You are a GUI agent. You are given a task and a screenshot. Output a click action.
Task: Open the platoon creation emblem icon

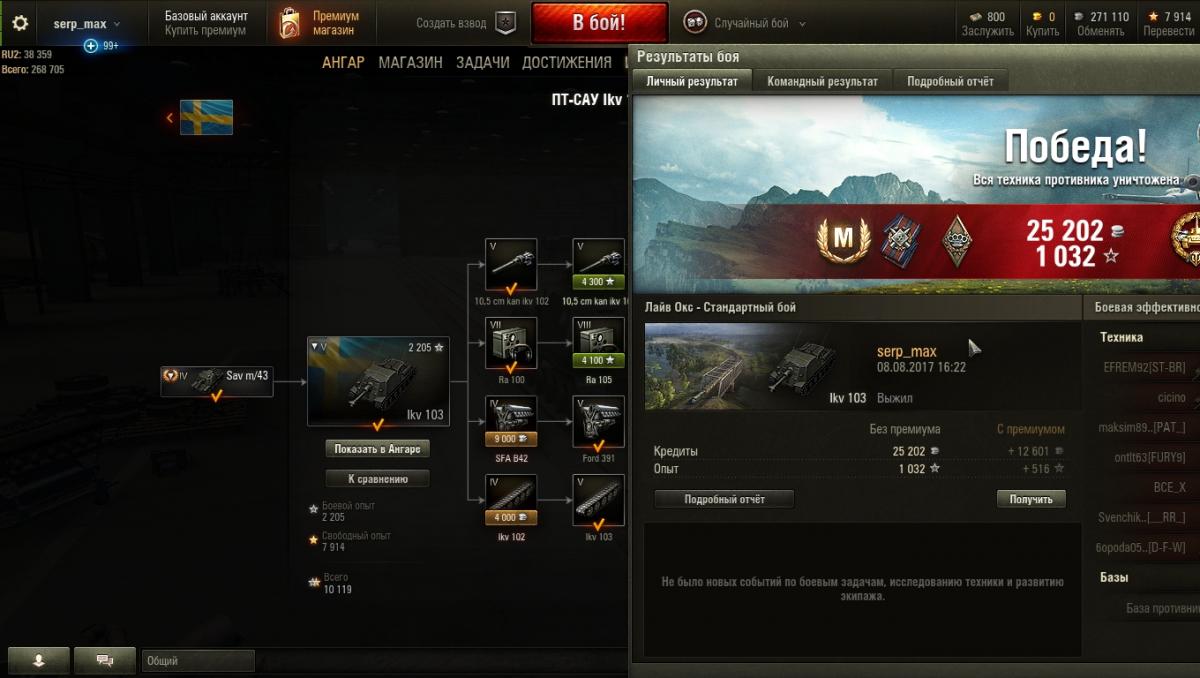(x=506, y=23)
